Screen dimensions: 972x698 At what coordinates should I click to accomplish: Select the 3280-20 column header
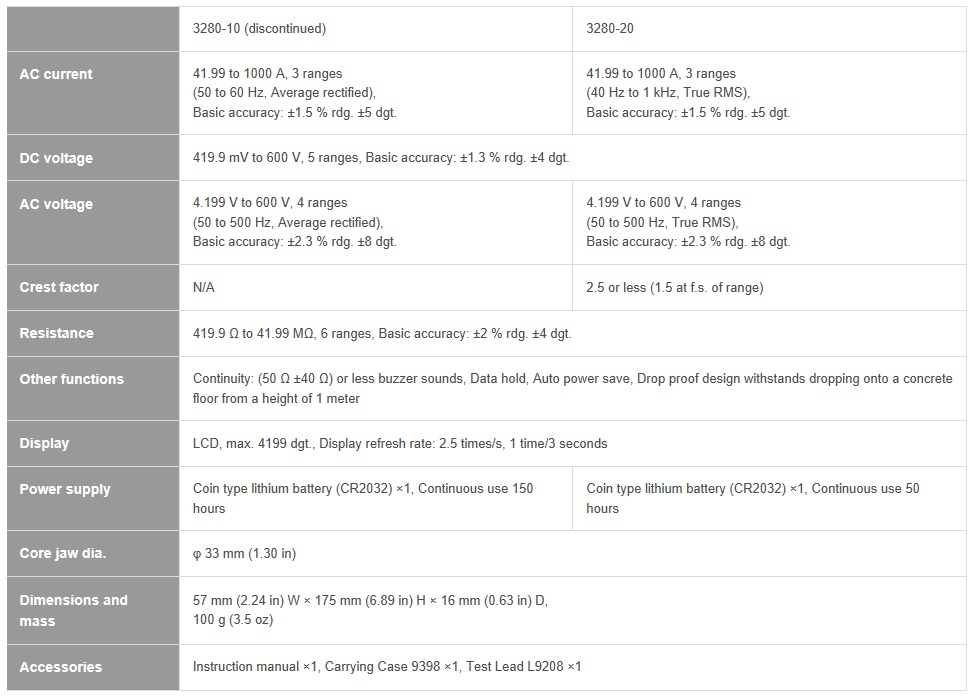(x=769, y=29)
